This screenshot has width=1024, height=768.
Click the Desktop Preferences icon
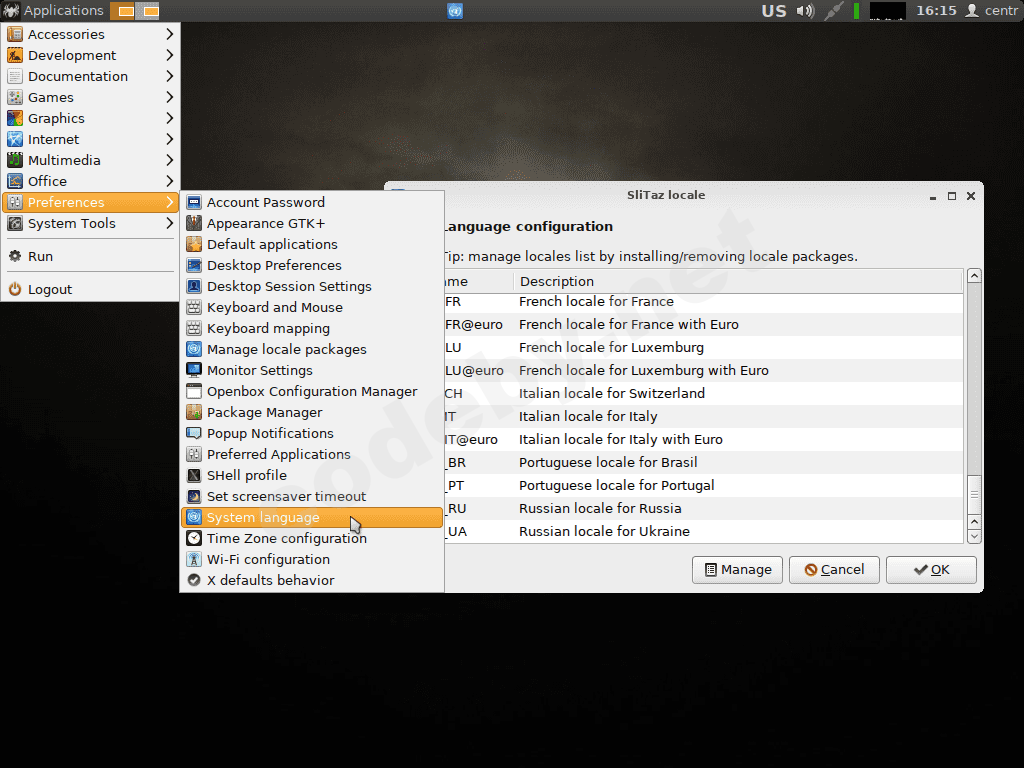coord(194,265)
